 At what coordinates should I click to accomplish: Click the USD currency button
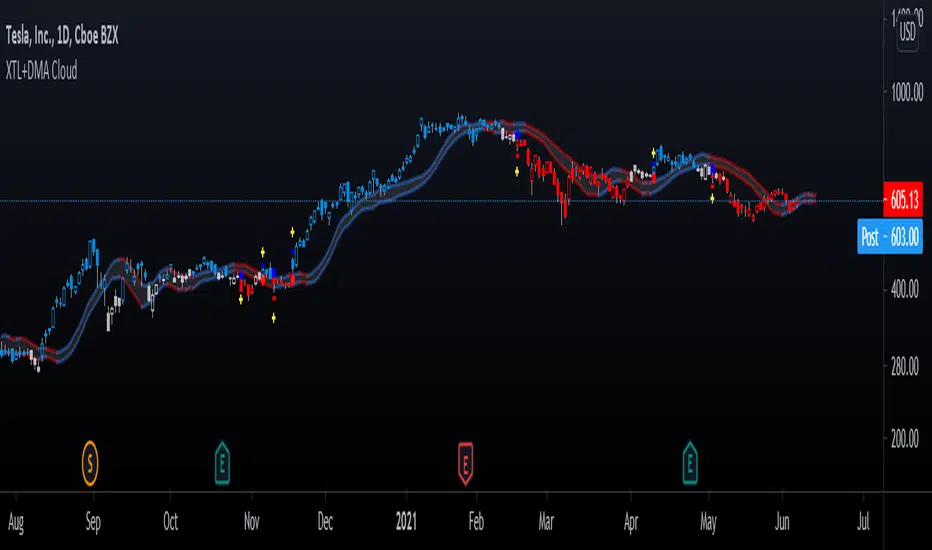(908, 32)
